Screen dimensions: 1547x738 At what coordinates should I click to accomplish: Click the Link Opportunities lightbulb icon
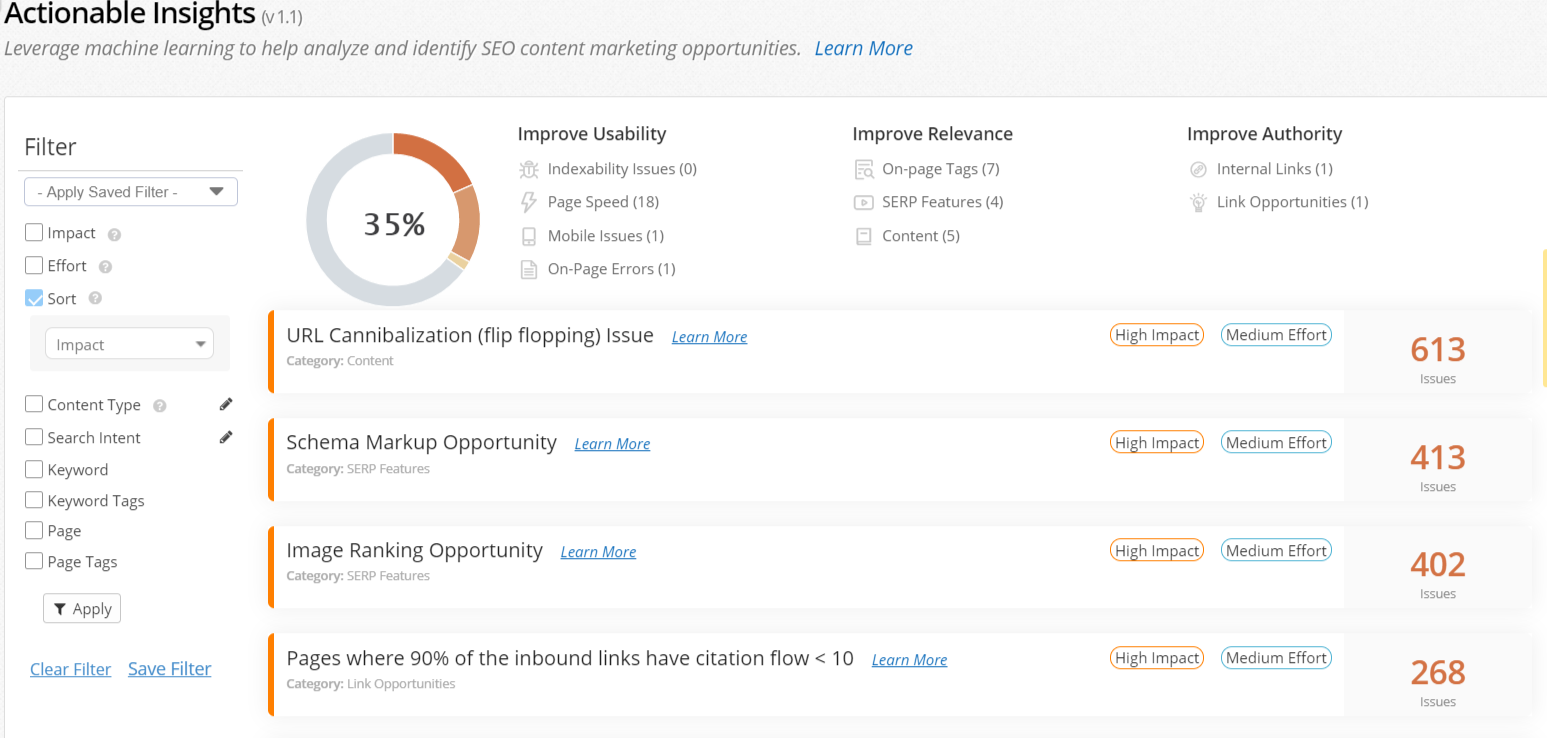pos(1198,202)
